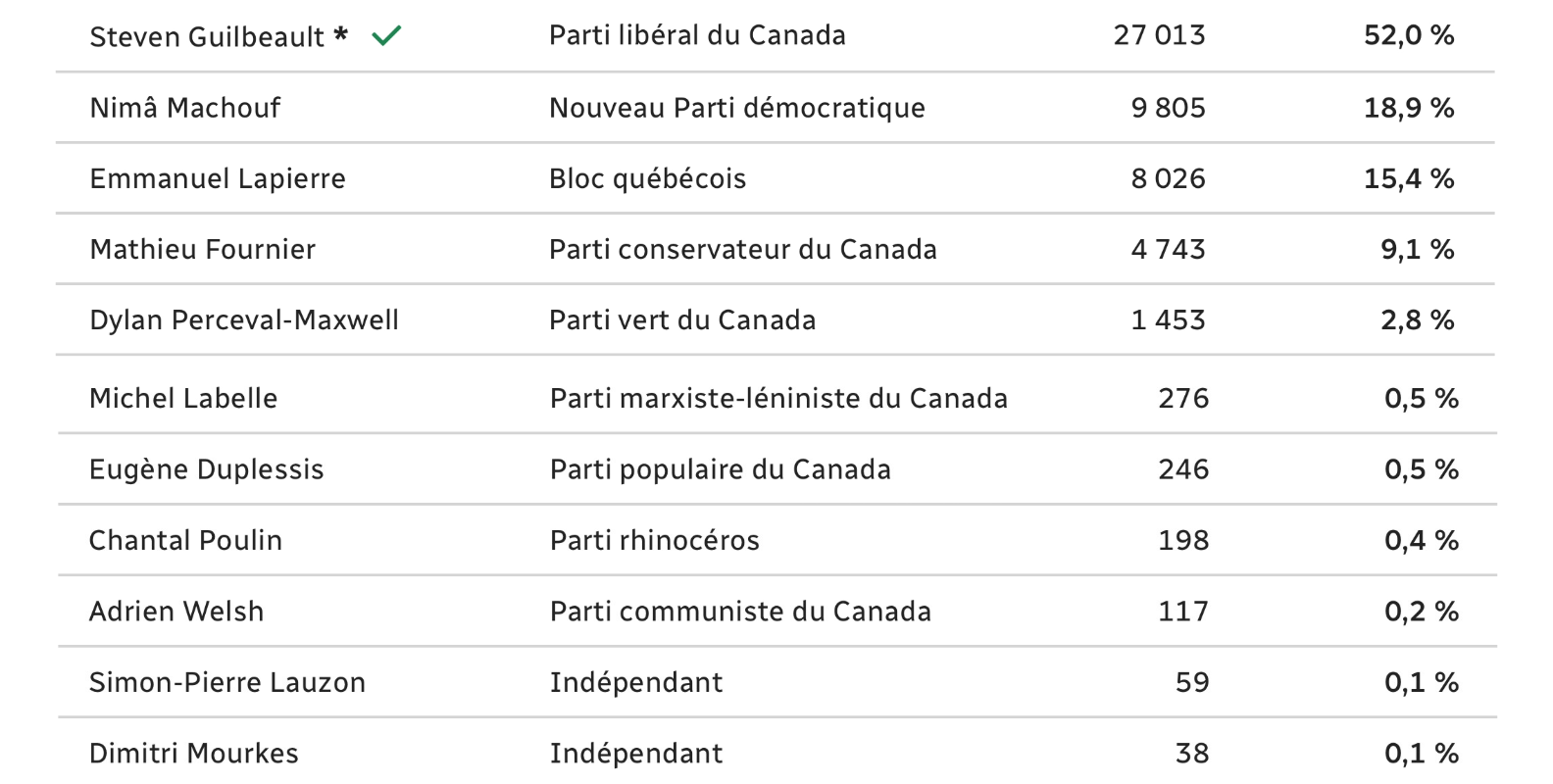Click the green elected checkmark icon
The height and width of the screenshot is (784, 1553).
(x=386, y=36)
